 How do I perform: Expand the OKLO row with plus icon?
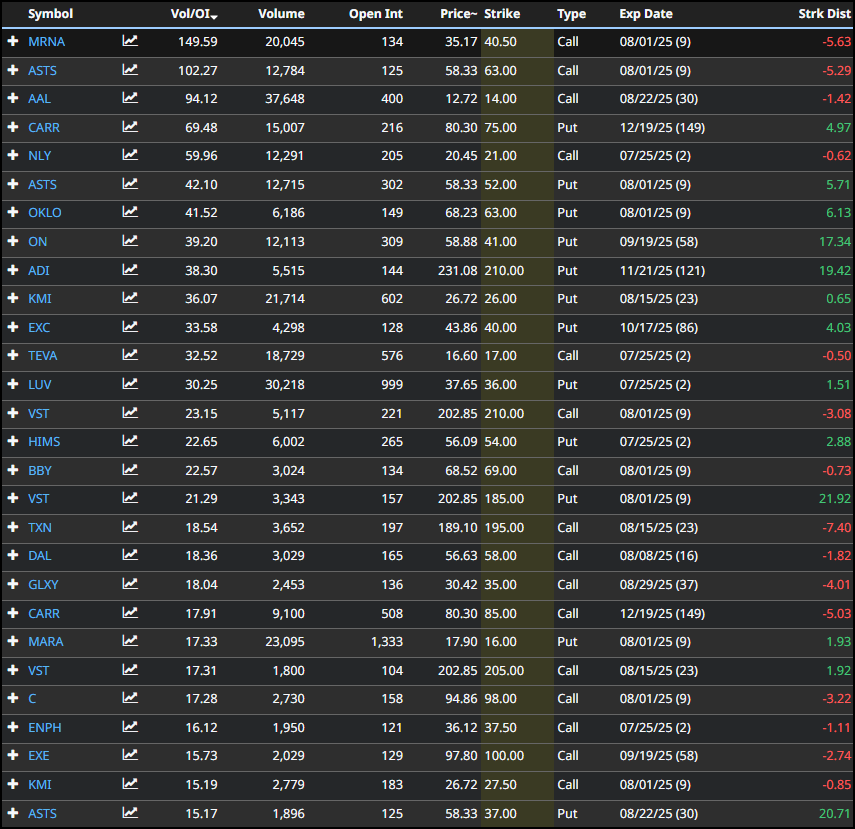(x=13, y=212)
